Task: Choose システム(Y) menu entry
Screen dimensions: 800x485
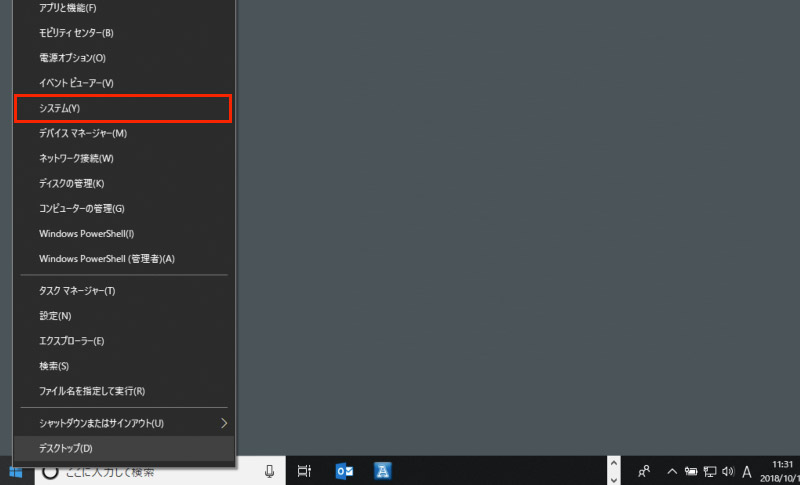Action: (x=124, y=108)
